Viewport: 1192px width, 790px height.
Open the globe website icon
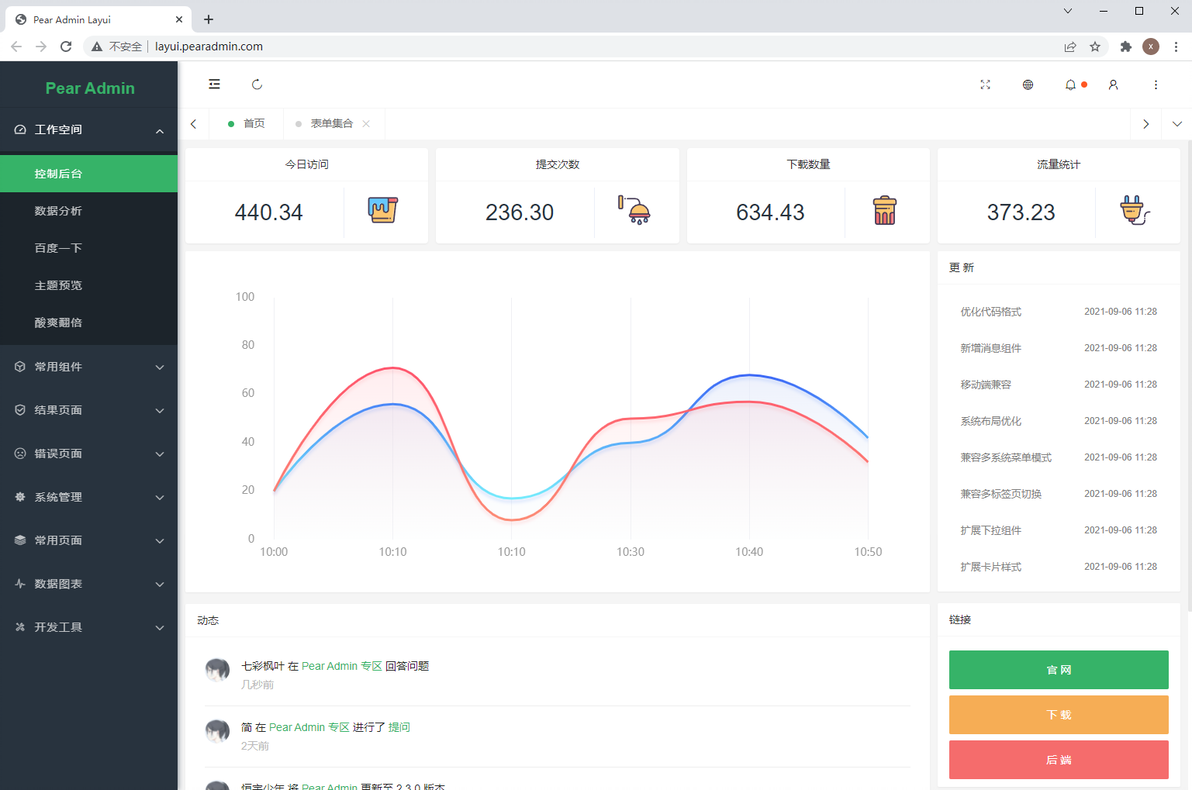(x=1028, y=84)
